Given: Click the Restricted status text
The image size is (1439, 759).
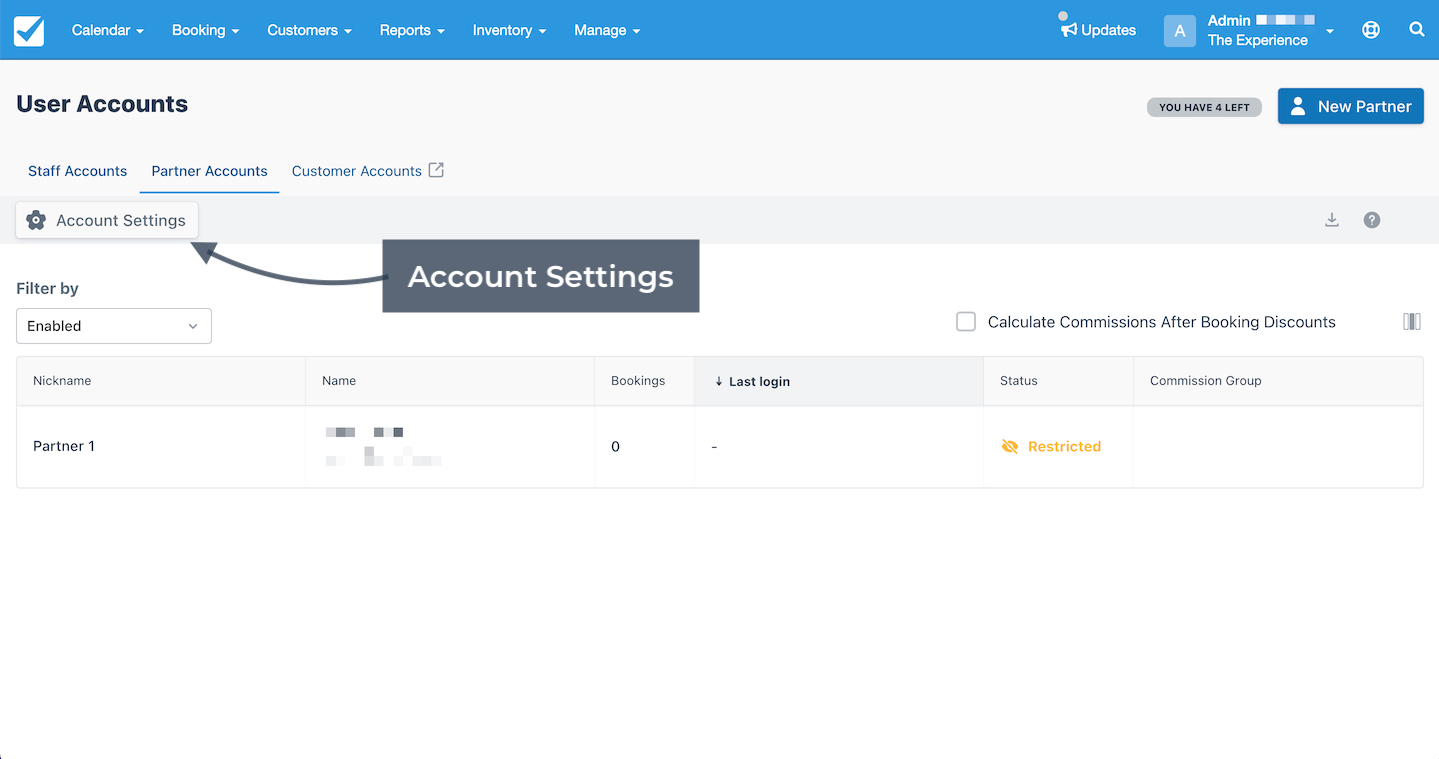Looking at the screenshot, I should [x=1064, y=447].
